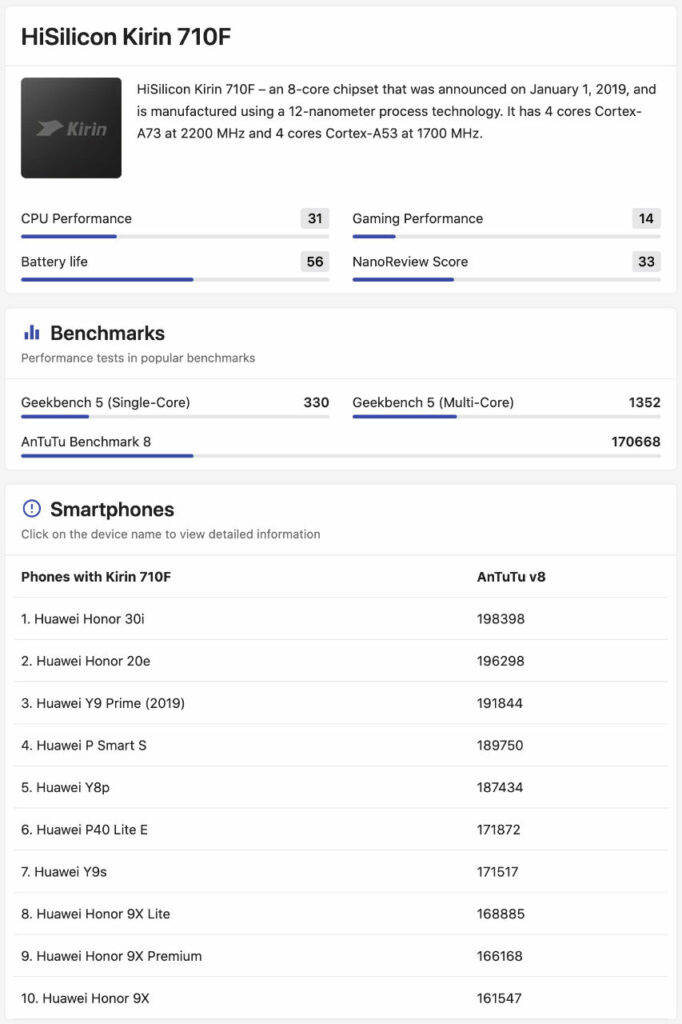
Task: Click the Phones with Kirin 710F header
Action: 96,577
